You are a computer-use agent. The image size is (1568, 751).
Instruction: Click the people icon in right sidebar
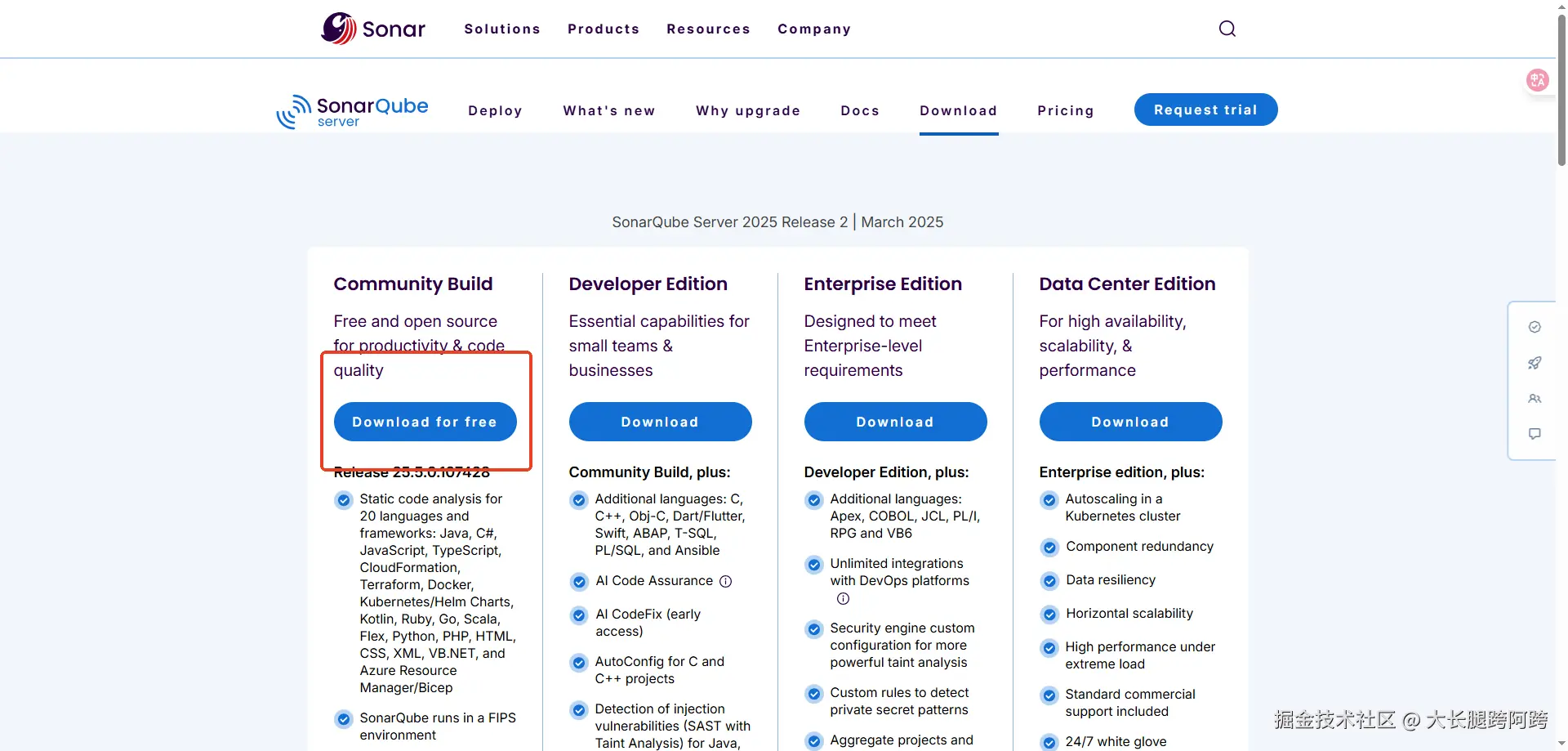1535,399
